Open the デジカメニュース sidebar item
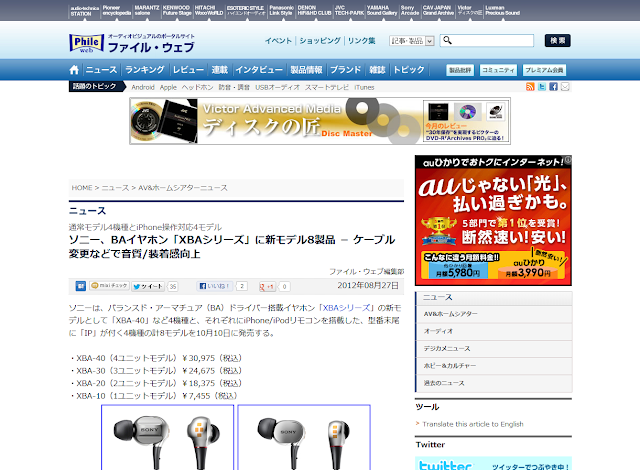640x470 pixels. click(x=494, y=349)
